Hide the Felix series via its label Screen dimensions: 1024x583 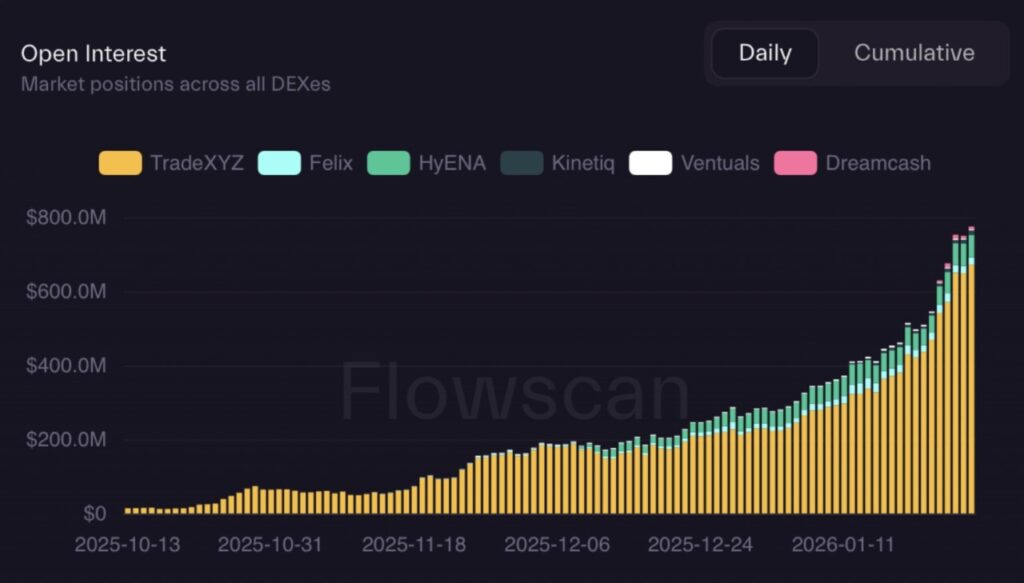[x=331, y=163]
